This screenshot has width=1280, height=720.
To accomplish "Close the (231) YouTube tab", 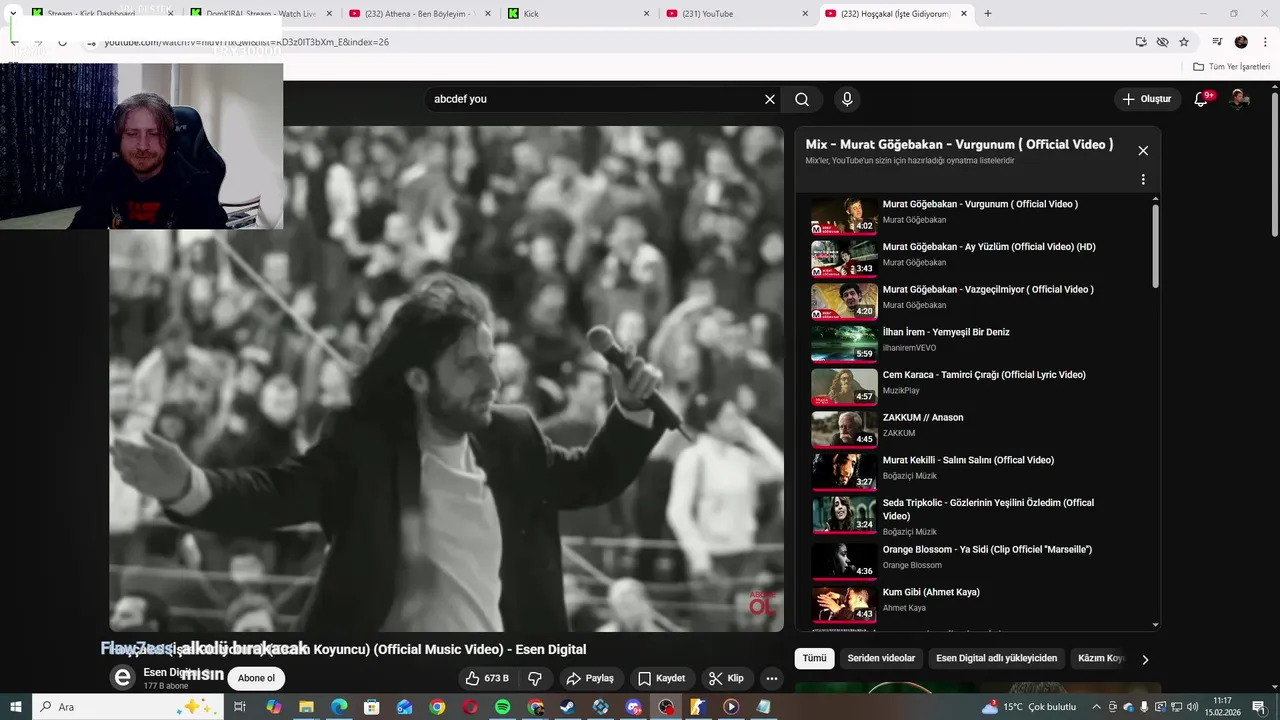I will tap(805, 13).
